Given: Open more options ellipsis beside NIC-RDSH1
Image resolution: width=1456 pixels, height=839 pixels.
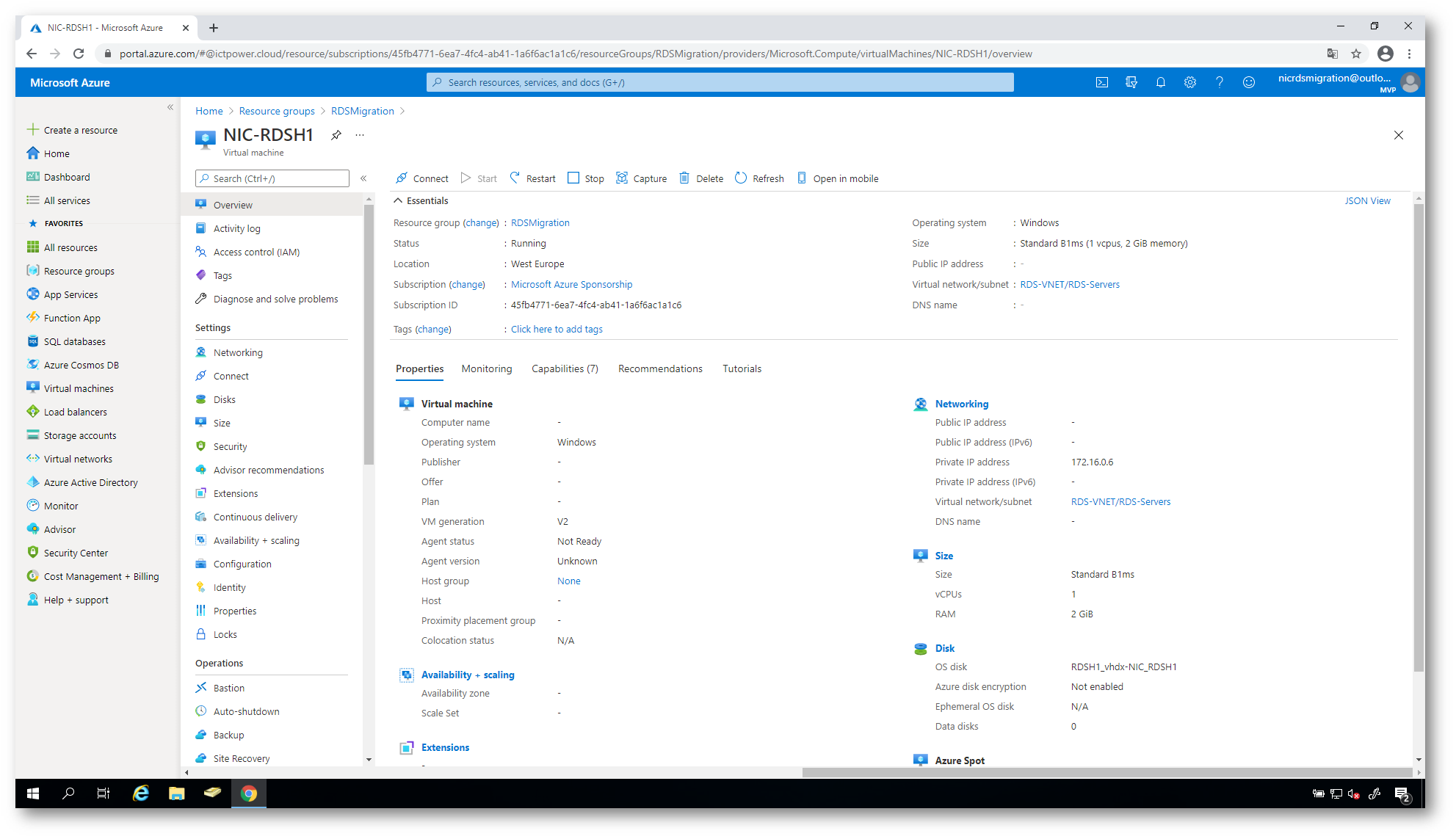Looking at the screenshot, I should click(x=360, y=135).
